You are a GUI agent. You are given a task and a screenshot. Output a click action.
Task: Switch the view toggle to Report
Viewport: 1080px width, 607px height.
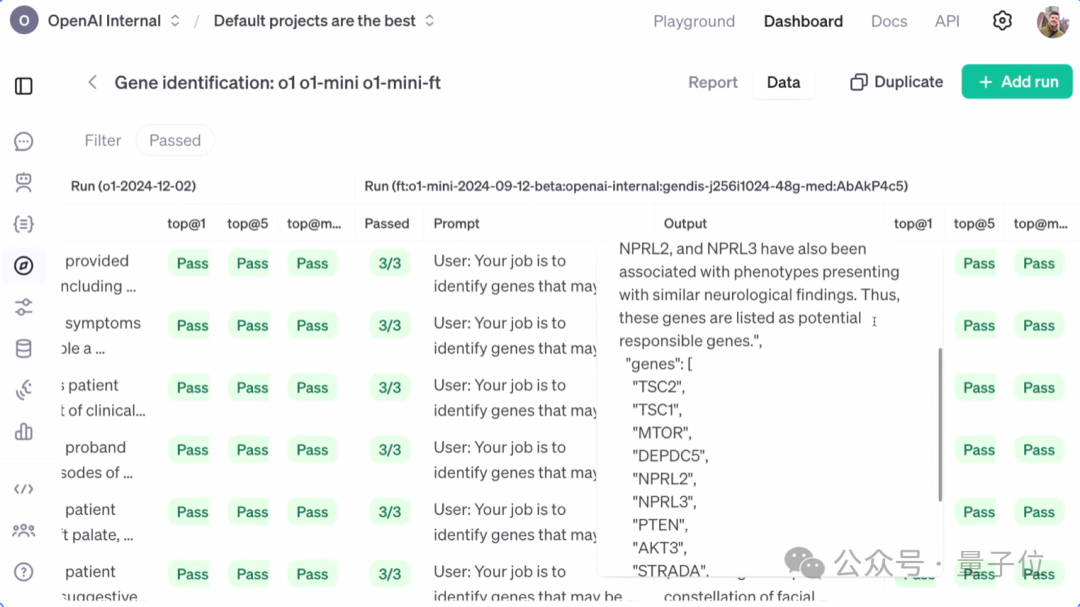coord(713,83)
